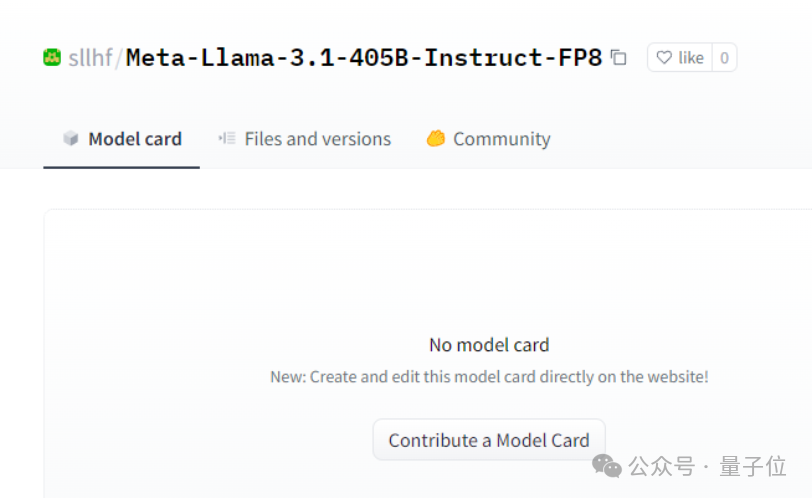Click the cube icon beside Model card
Image resolution: width=812 pixels, height=498 pixels.
70,139
